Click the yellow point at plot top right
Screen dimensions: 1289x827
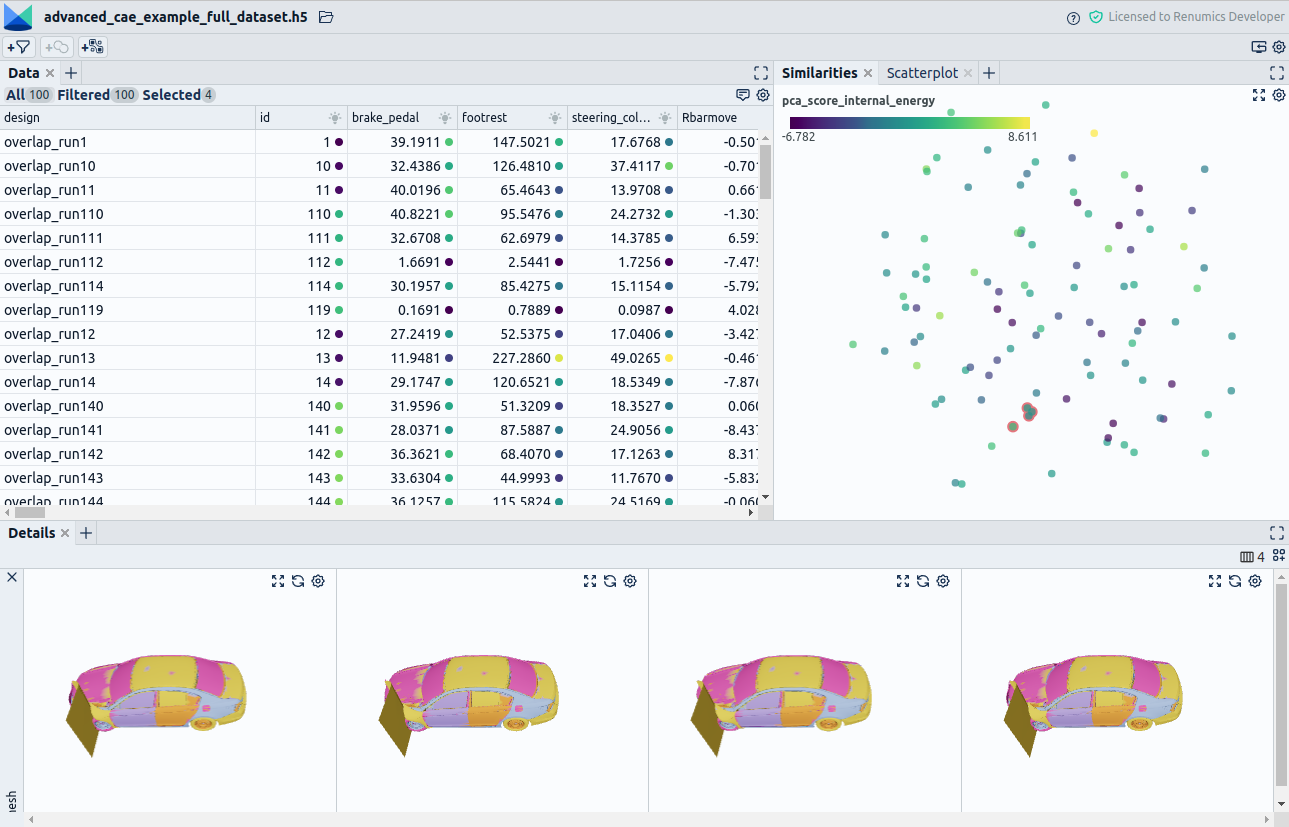(x=1094, y=133)
